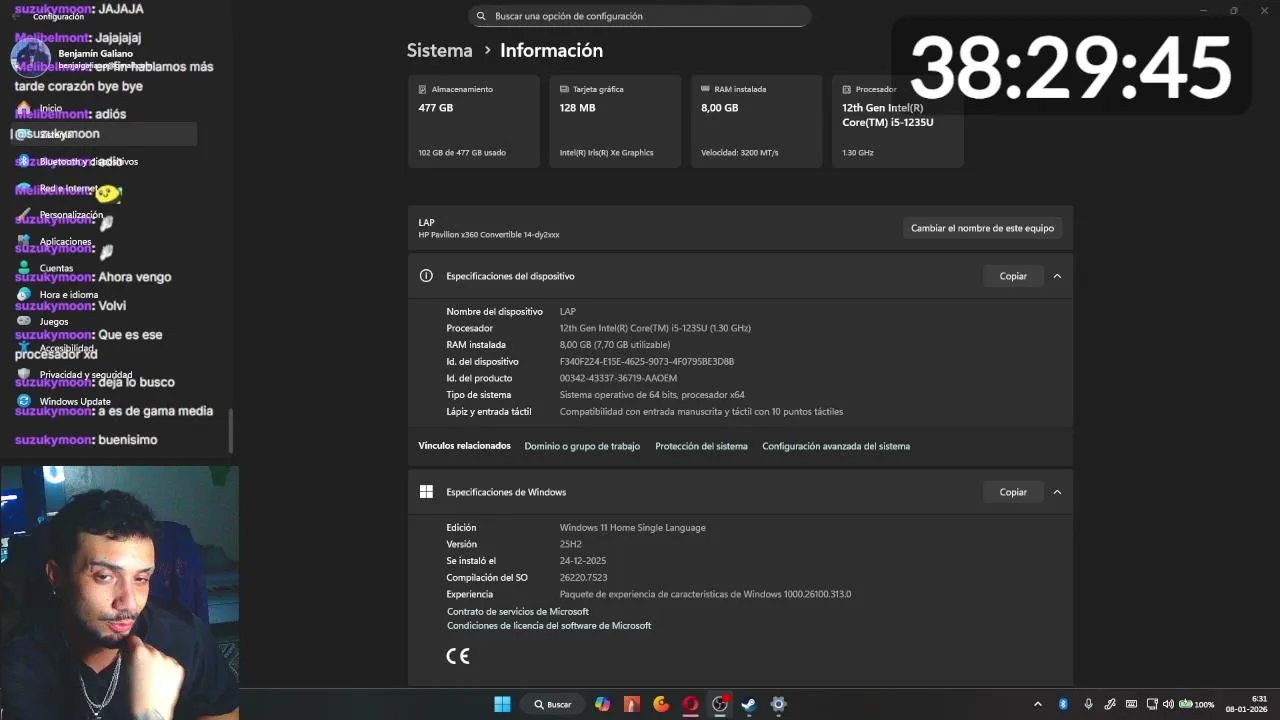Screen dimensions: 1280x720
Task: Focus the Buscar una opción de configuración field
Action: pos(639,16)
